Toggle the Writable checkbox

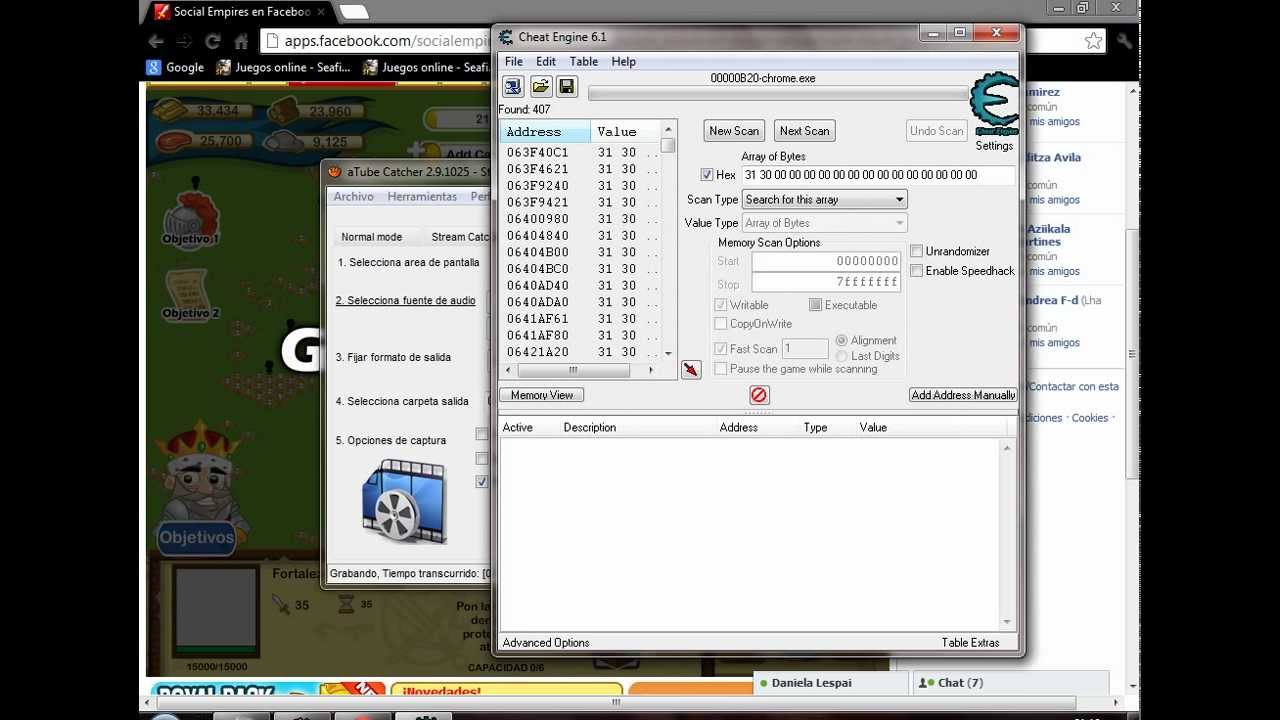click(x=720, y=305)
